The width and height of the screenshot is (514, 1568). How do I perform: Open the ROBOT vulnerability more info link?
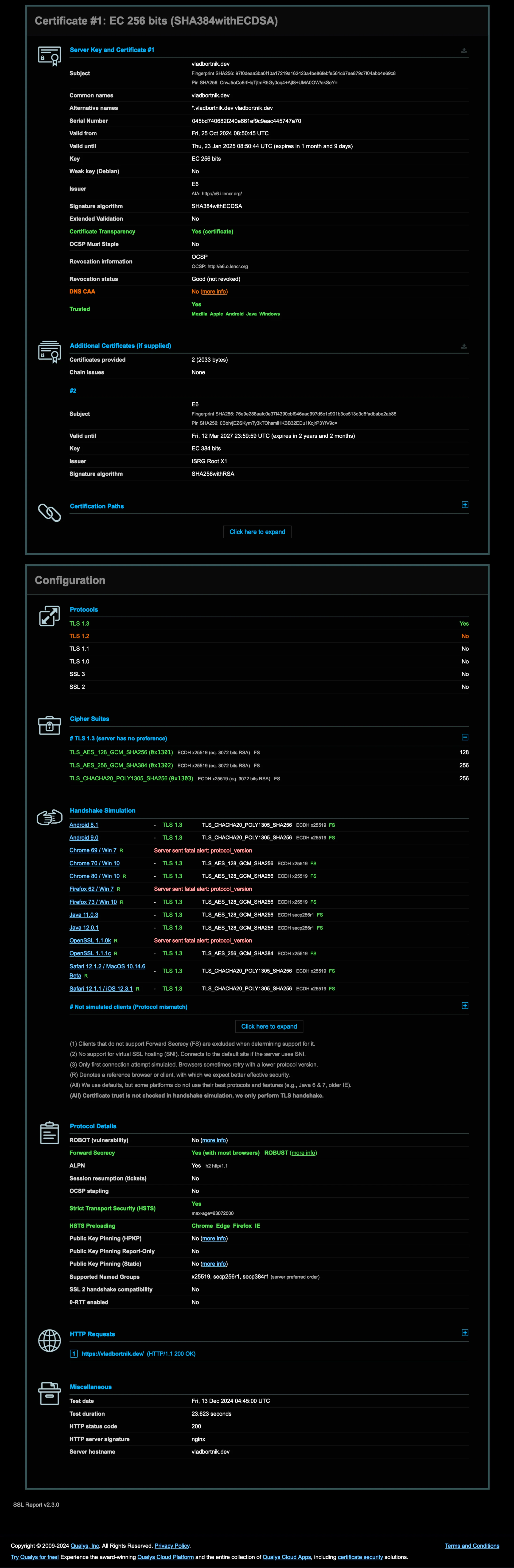214,1140
